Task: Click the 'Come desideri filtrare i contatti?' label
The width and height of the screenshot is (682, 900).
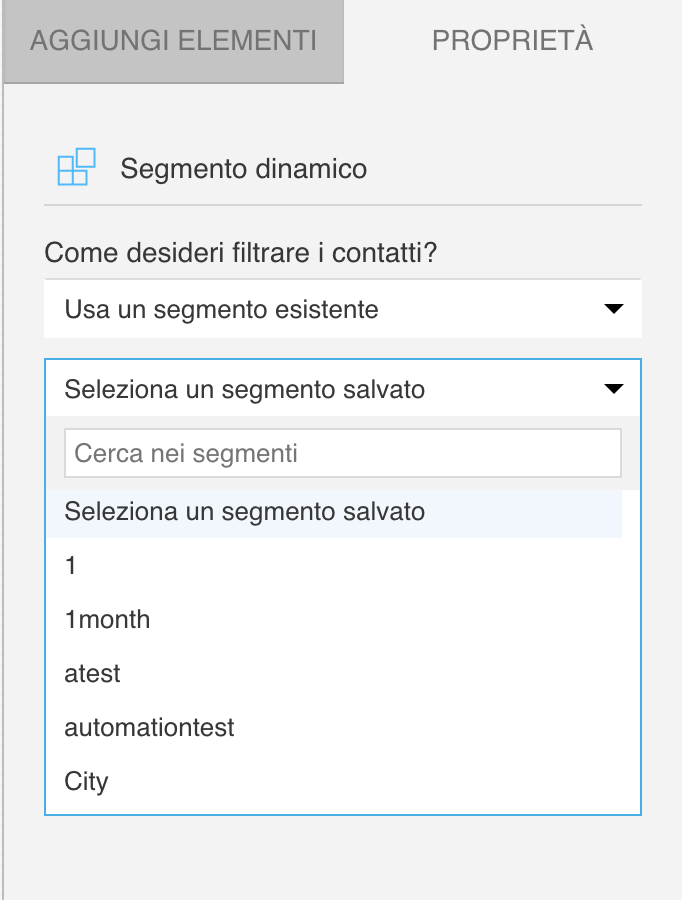Action: [x=241, y=253]
